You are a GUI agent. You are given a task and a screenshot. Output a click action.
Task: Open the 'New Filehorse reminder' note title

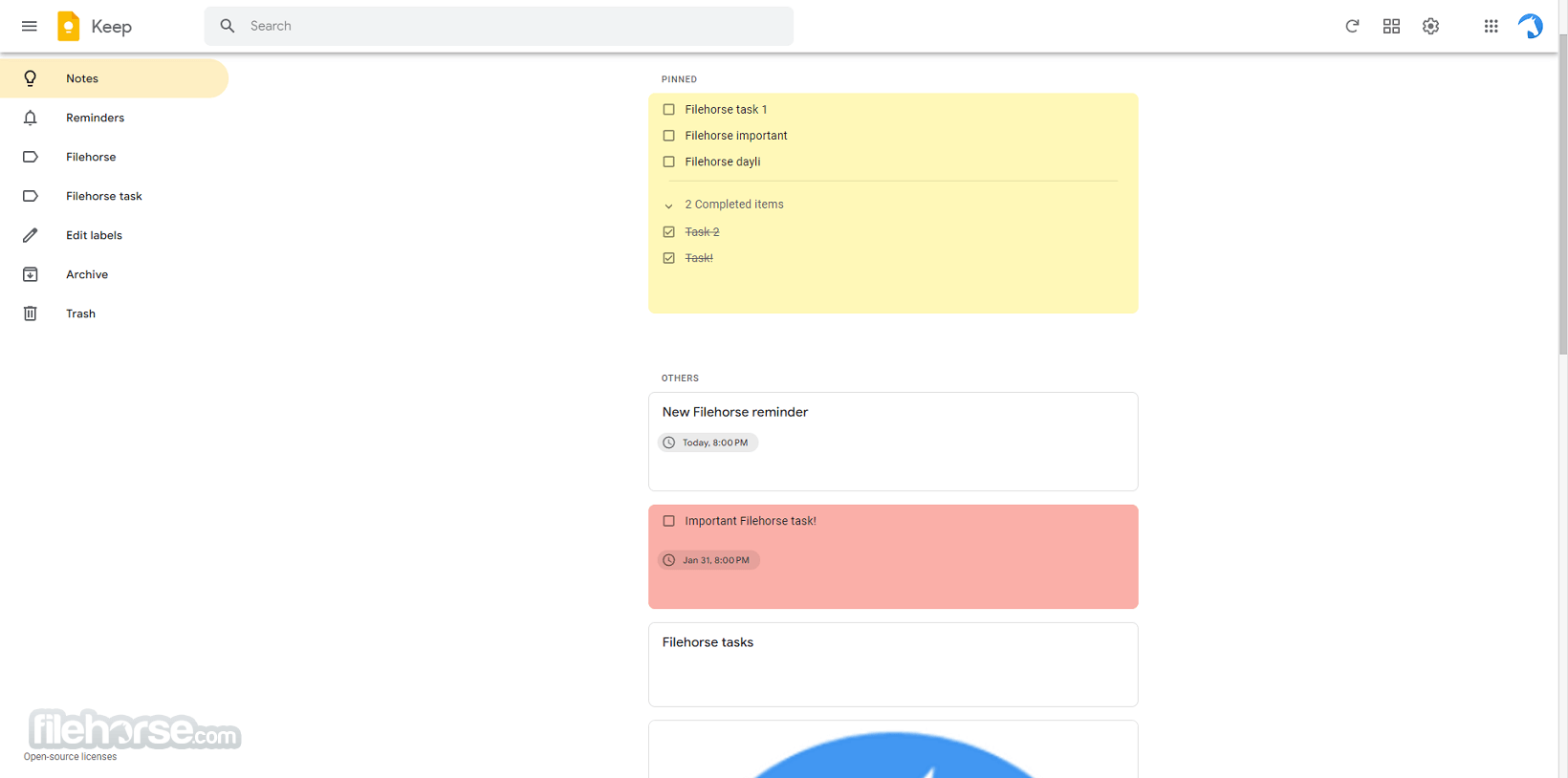point(735,412)
